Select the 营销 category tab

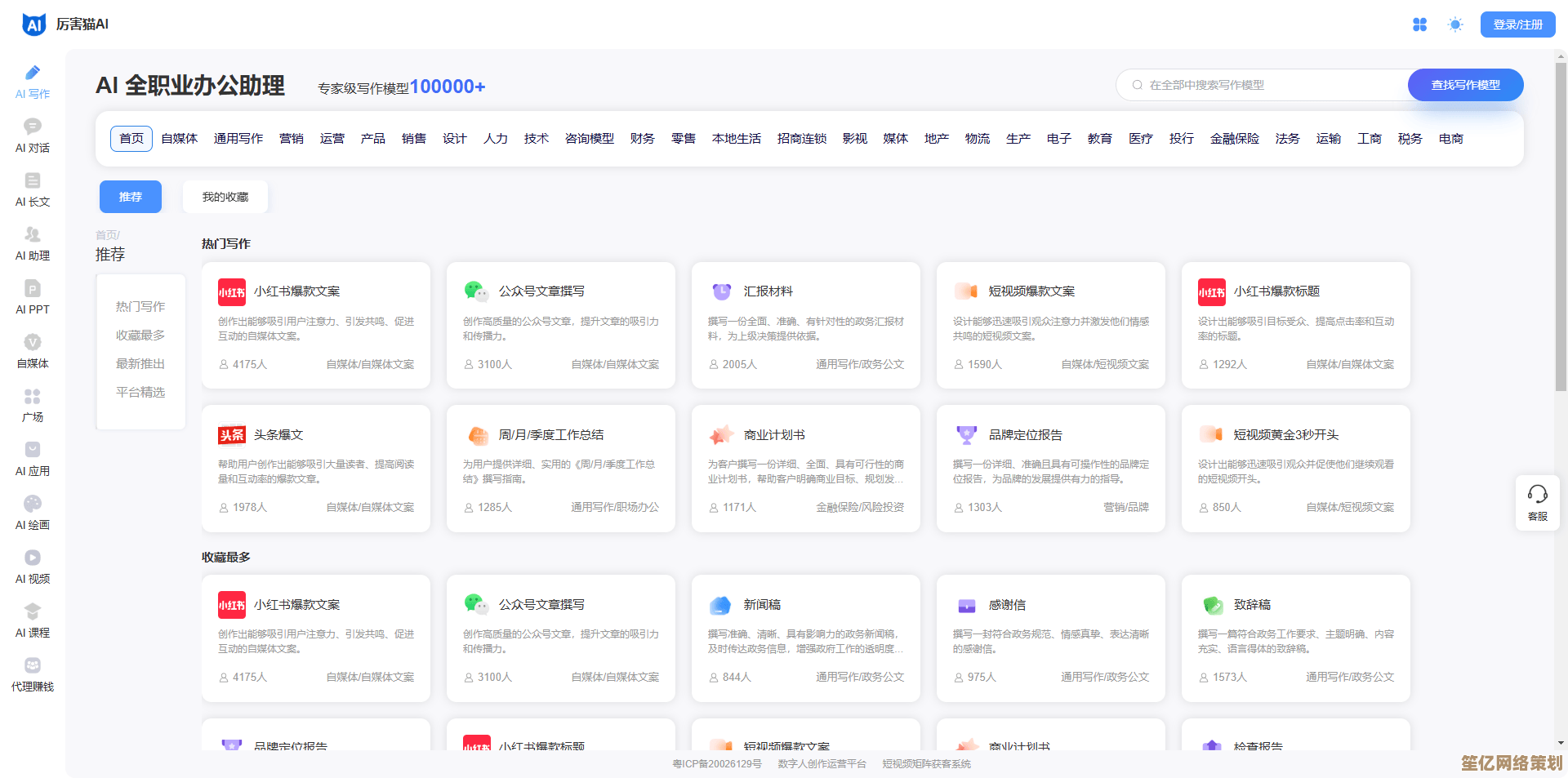tap(292, 139)
